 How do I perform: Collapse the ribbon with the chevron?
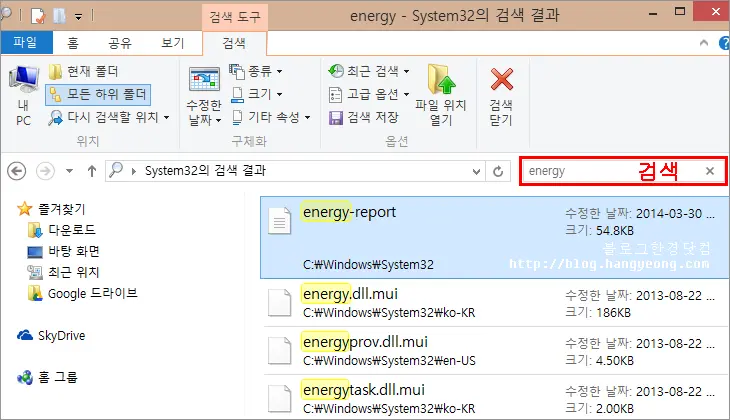pyautogui.click(x=704, y=43)
